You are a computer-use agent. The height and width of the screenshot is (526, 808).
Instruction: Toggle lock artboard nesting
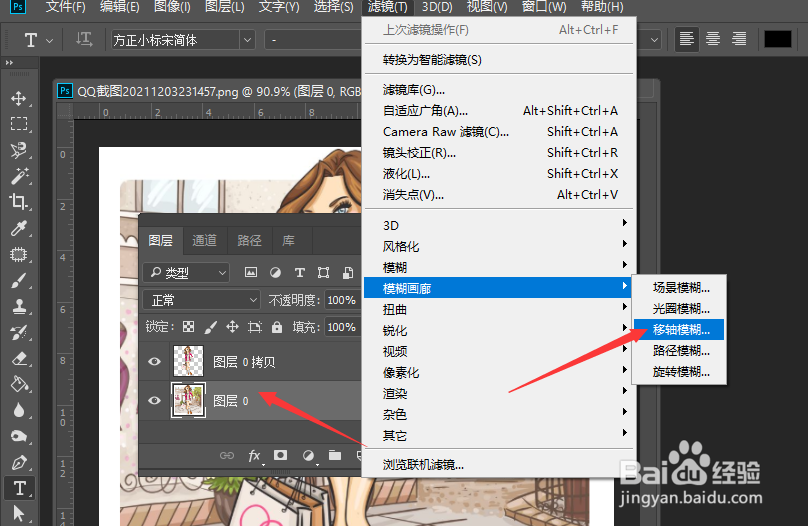click(255, 327)
